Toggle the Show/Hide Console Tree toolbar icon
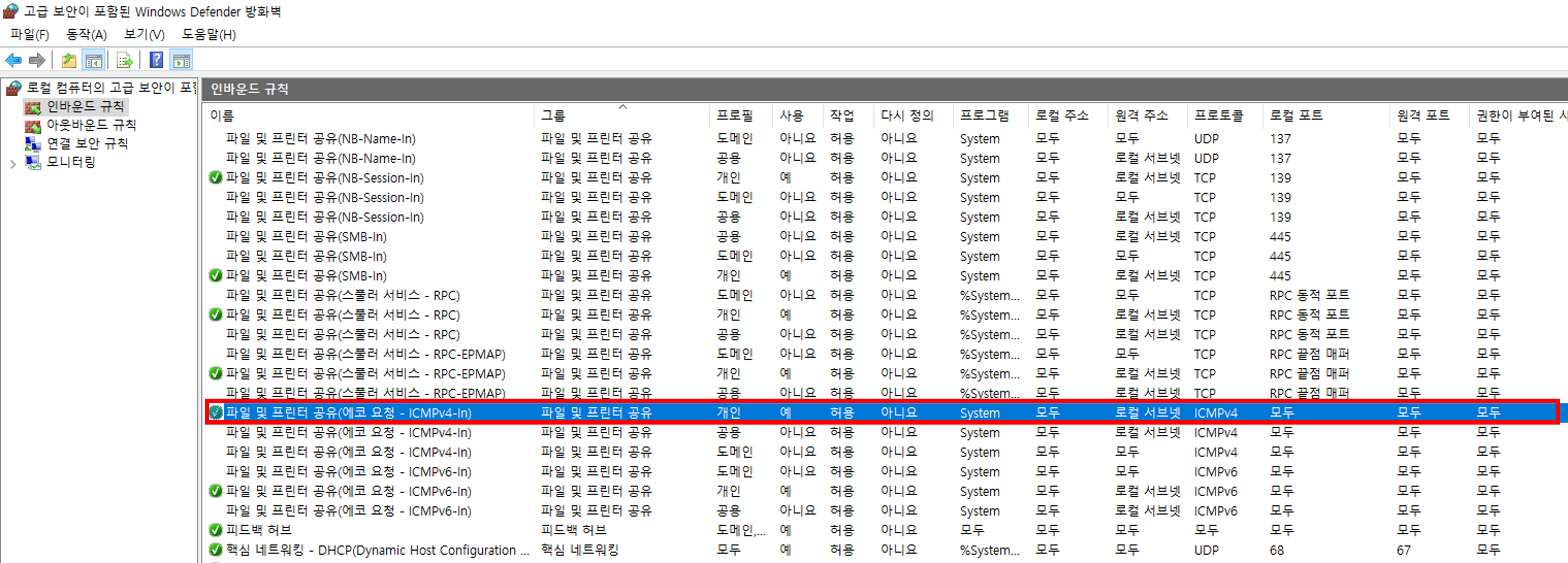 [93, 60]
